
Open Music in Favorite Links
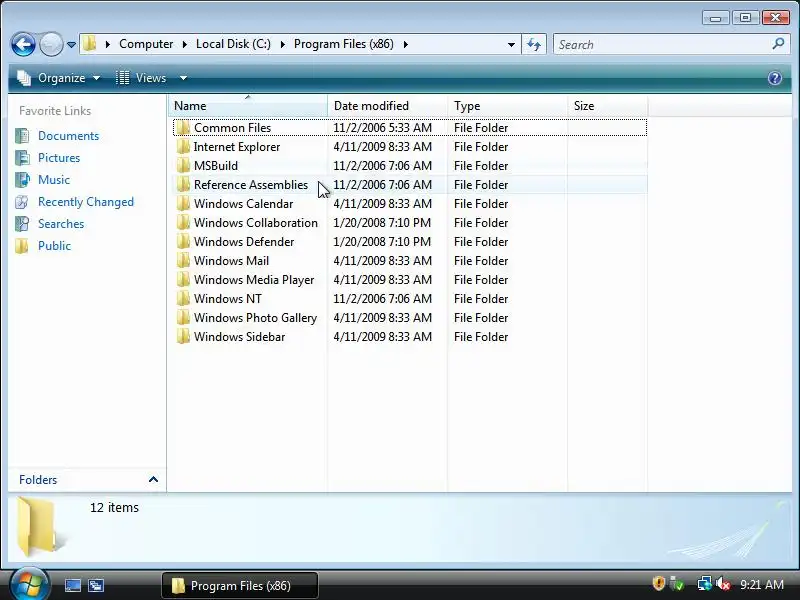(x=54, y=180)
